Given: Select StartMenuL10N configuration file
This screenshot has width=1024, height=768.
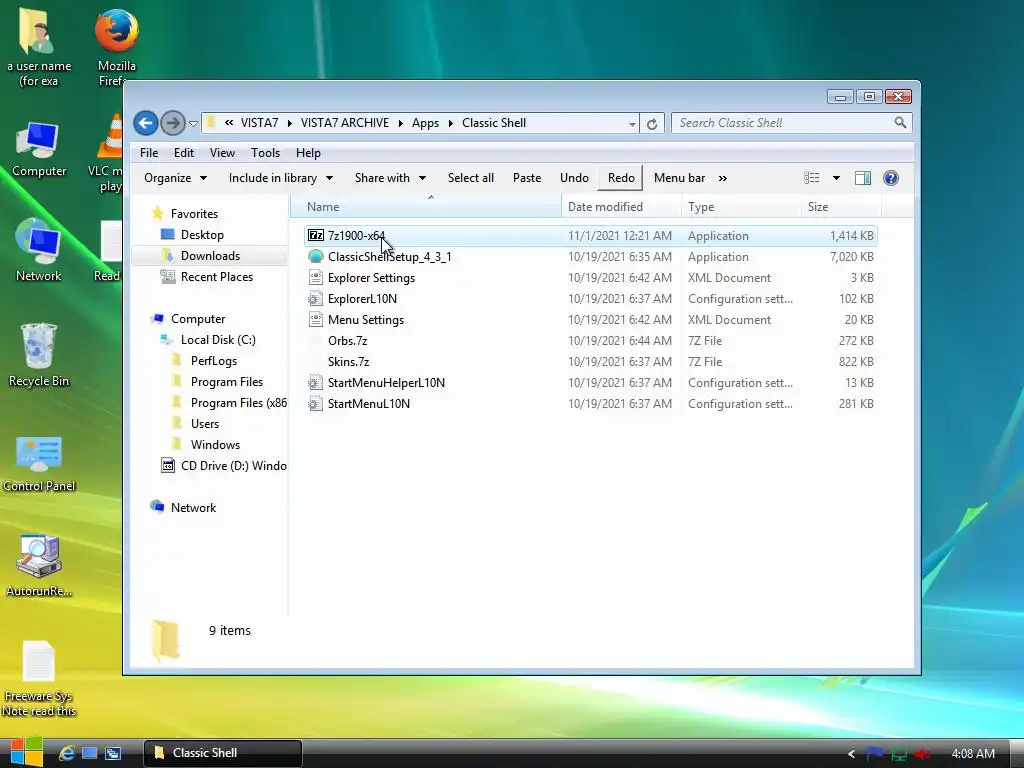Looking at the screenshot, I should pos(590,404).
